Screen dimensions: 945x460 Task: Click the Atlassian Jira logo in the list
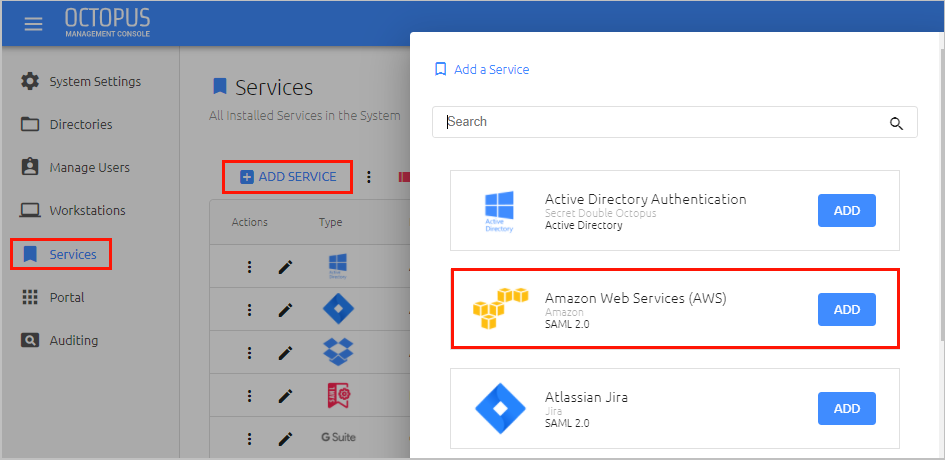click(500, 409)
